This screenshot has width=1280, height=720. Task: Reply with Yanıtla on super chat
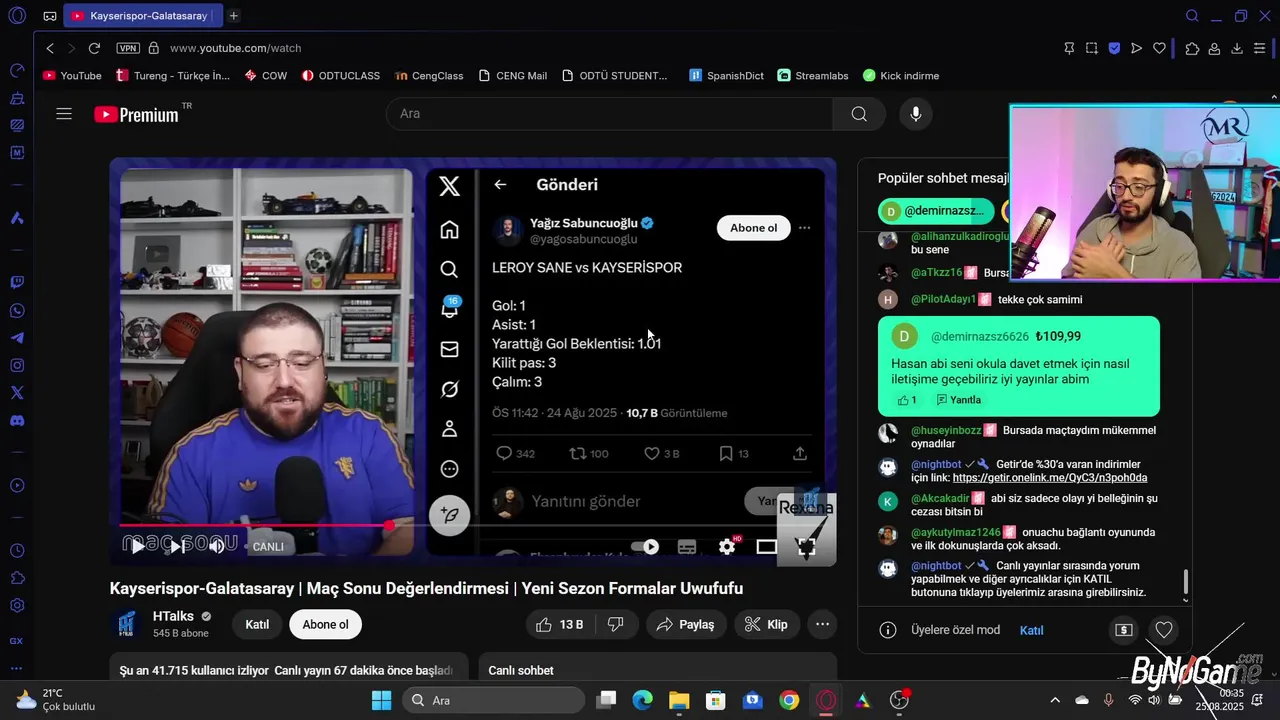click(x=959, y=400)
